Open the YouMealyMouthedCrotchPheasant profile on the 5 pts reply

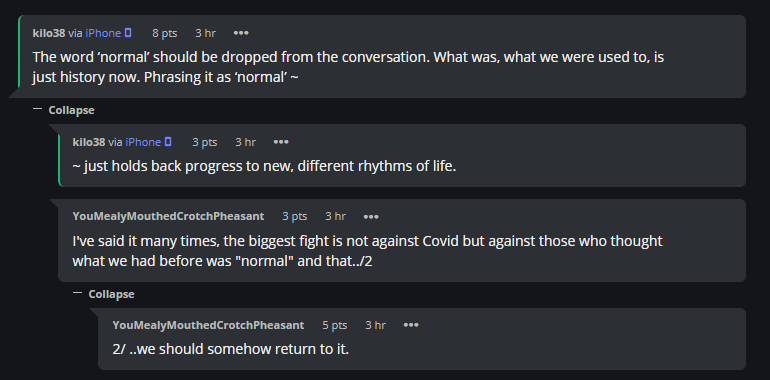point(208,326)
